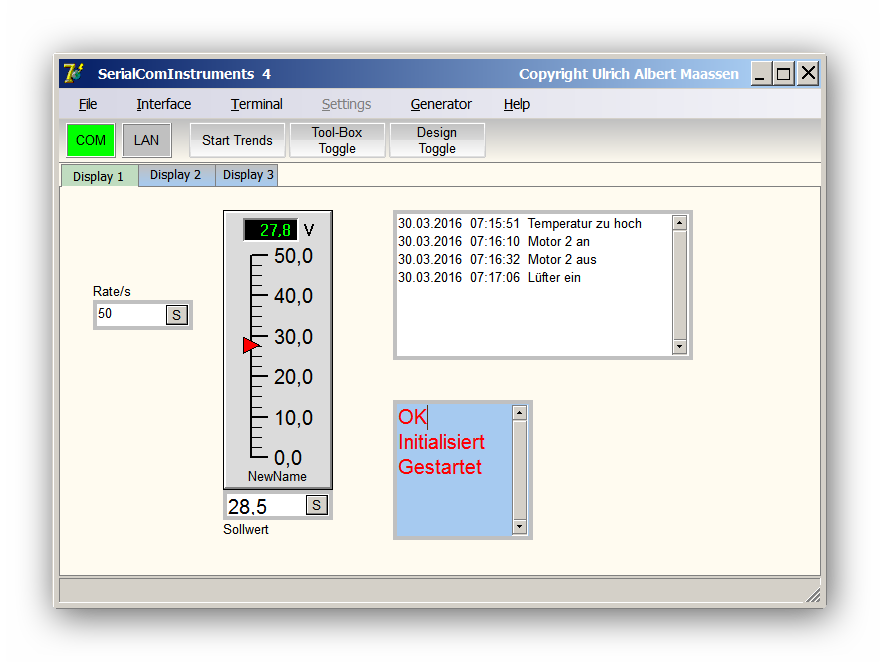This screenshot has height=662, width=880.
Task: Click the Design Toggle button
Action: coord(437,140)
